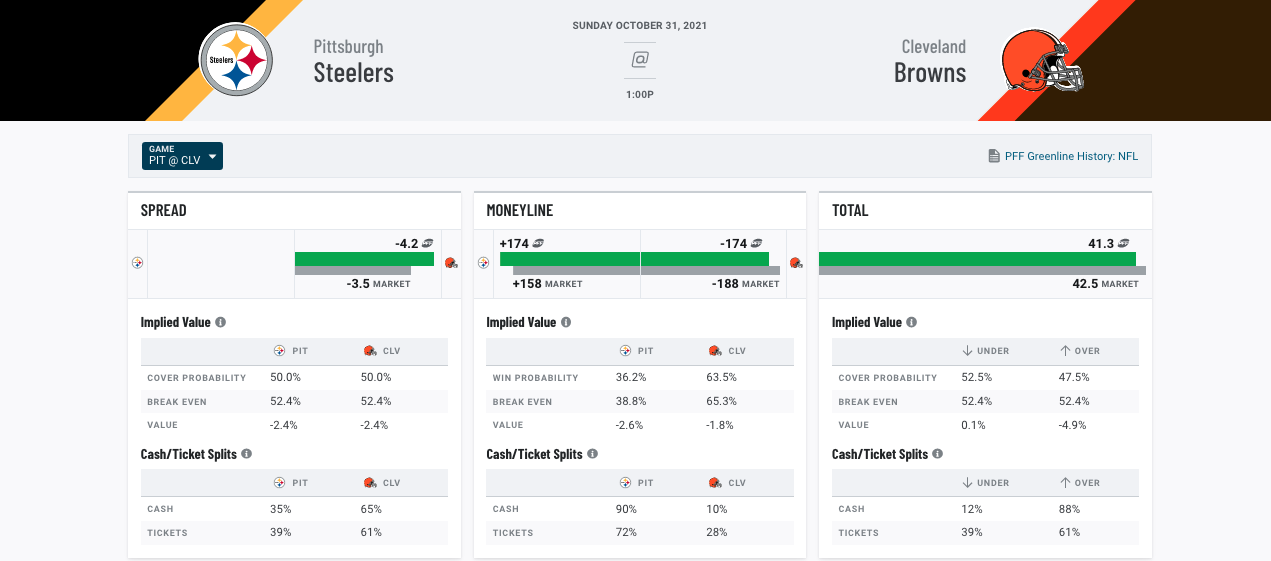The image size is (1271, 561).
Task: Open the GAME PIT @ CLV dropdown
Action: (x=182, y=155)
